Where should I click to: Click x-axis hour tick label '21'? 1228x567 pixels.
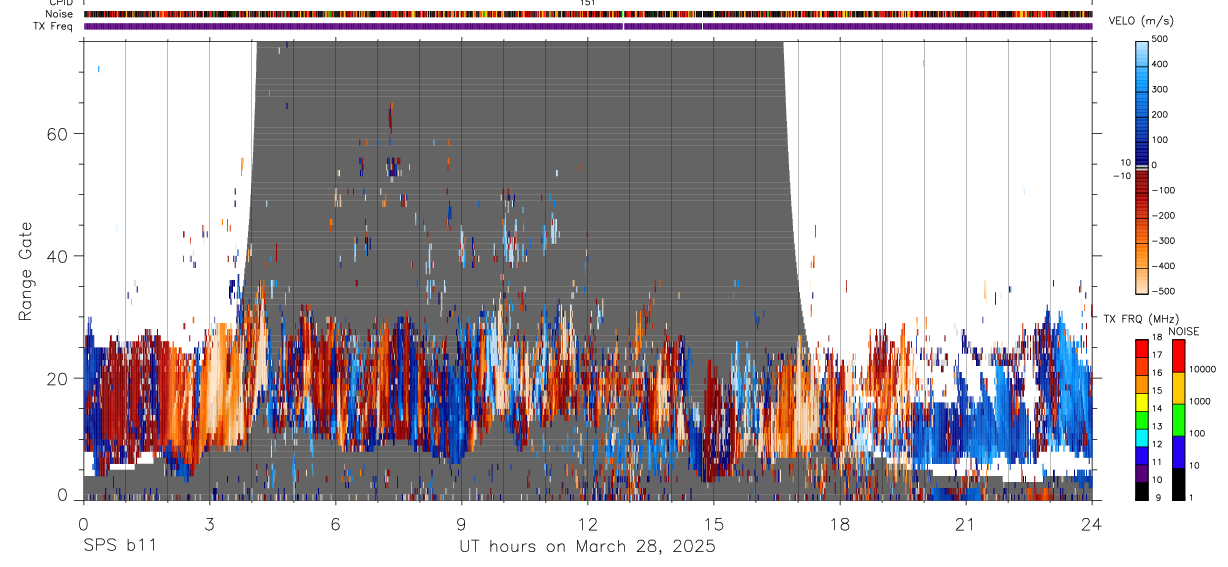966,523
